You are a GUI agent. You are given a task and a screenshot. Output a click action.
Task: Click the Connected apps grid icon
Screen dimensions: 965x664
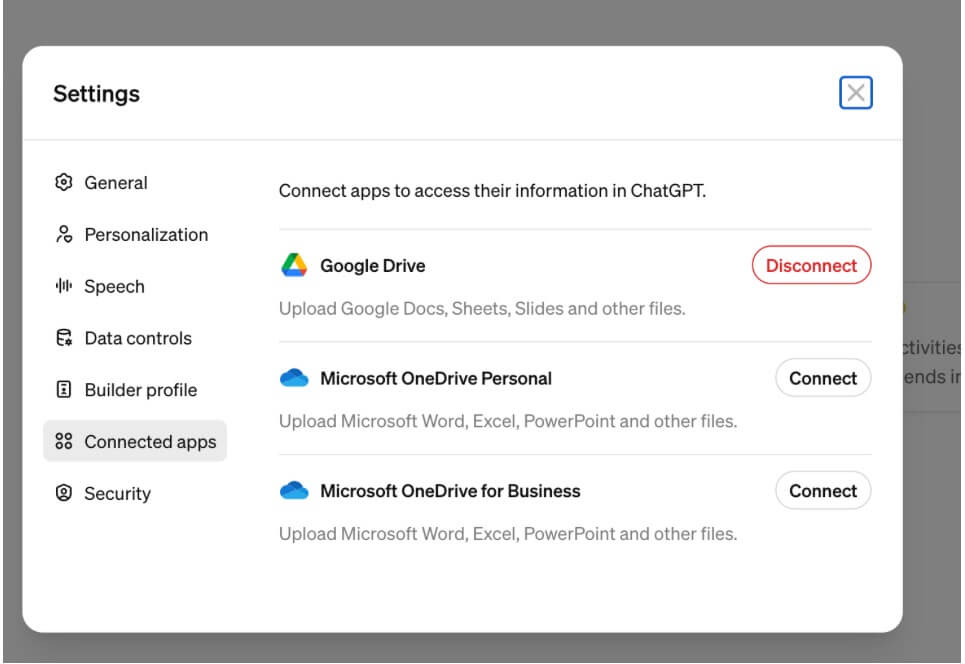point(63,441)
